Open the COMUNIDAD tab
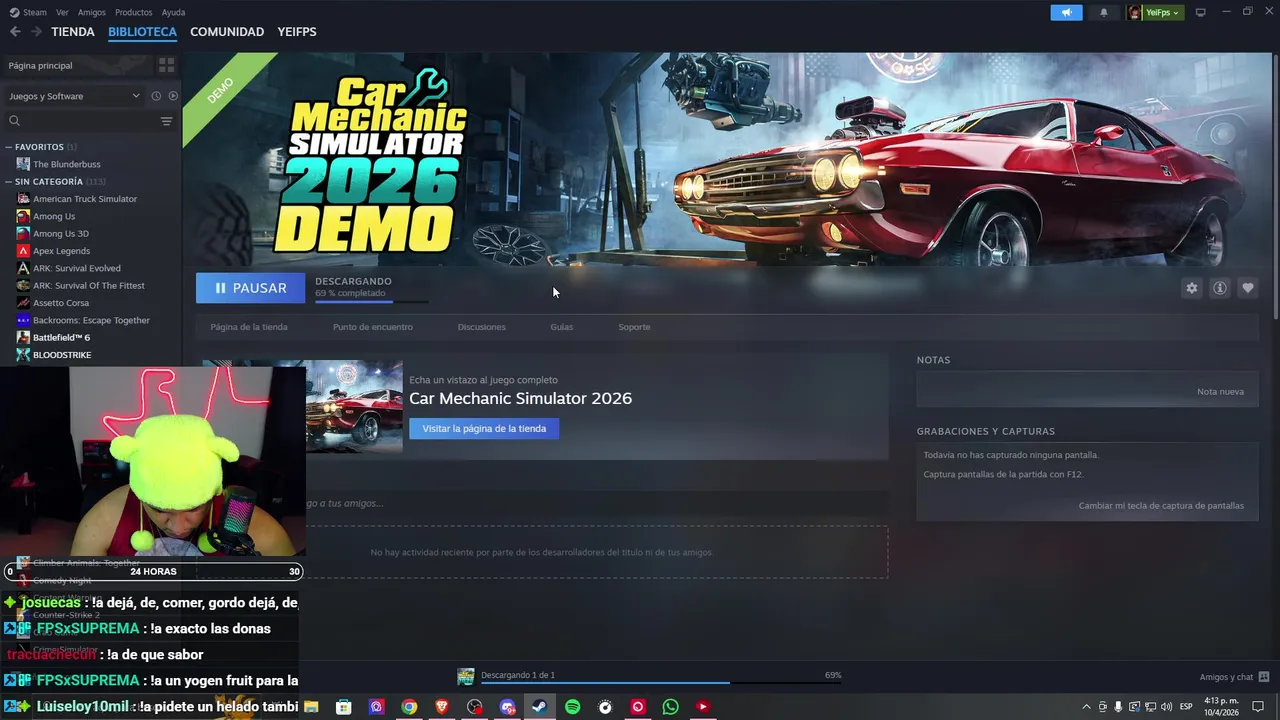 click(227, 32)
